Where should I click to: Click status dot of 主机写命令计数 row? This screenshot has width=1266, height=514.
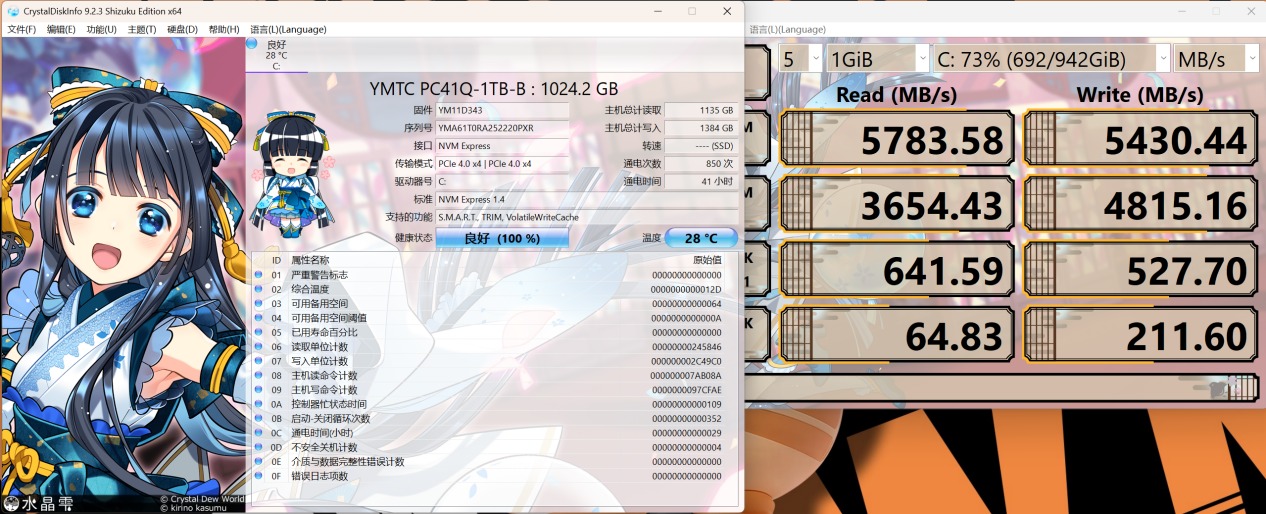coord(258,390)
